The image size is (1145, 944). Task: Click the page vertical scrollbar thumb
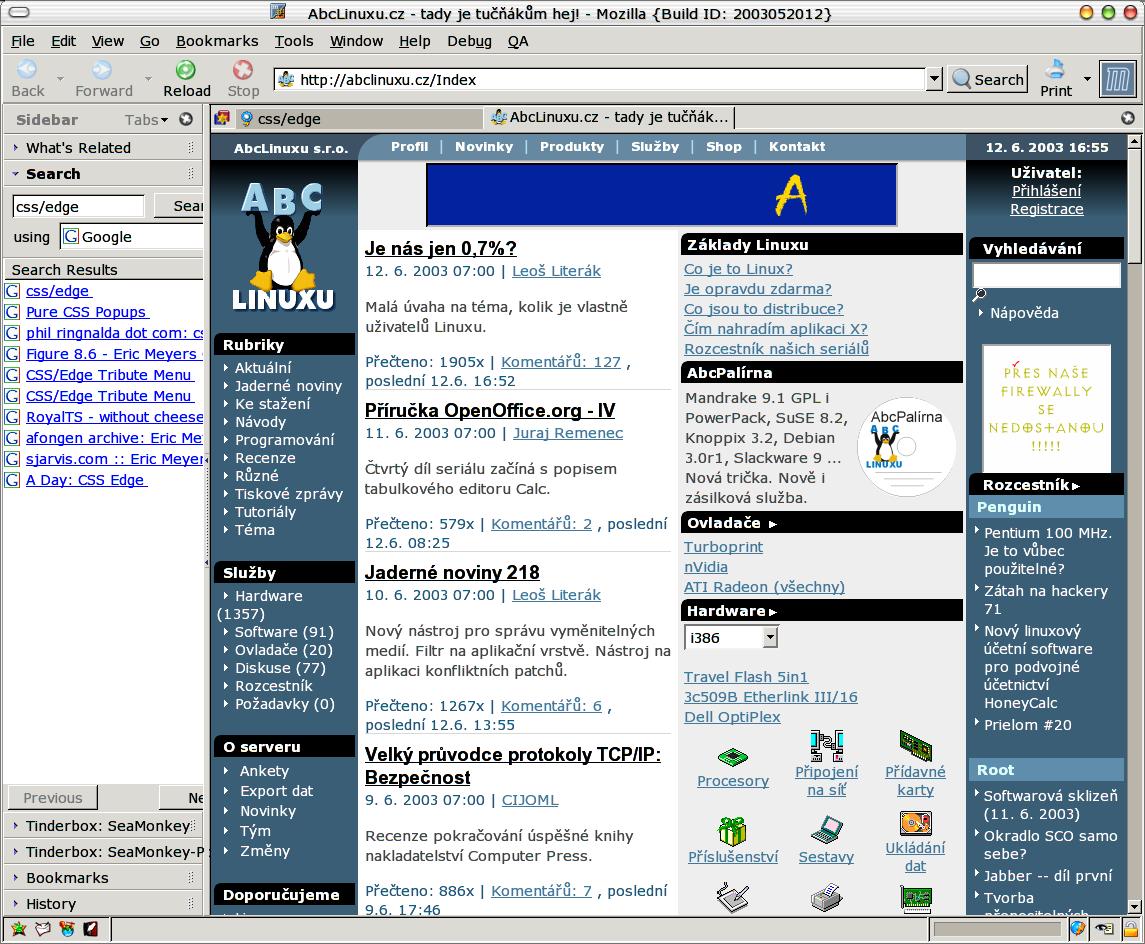(x=1134, y=206)
